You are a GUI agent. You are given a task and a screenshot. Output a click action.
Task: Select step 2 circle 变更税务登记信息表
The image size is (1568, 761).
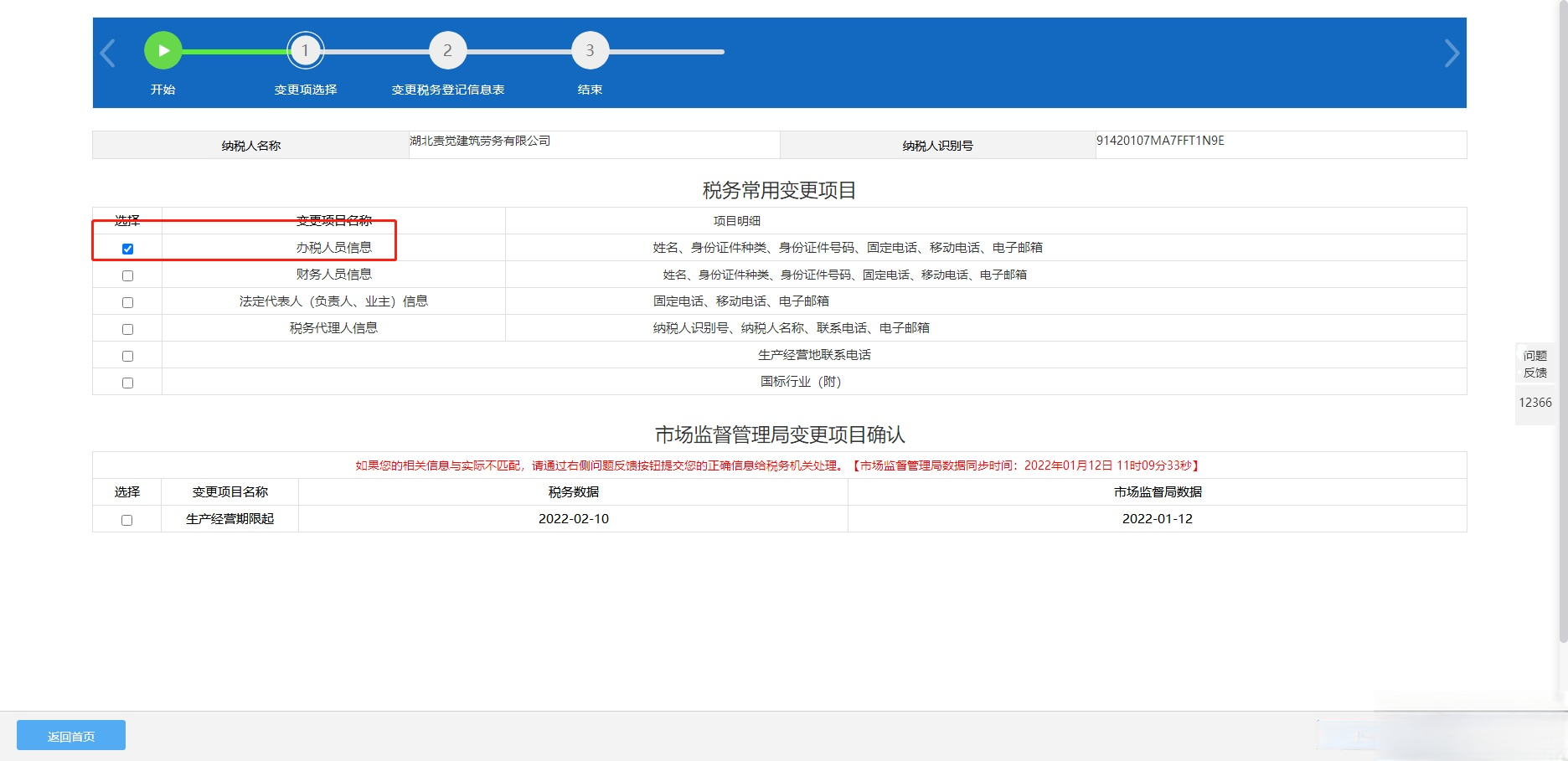click(447, 51)
